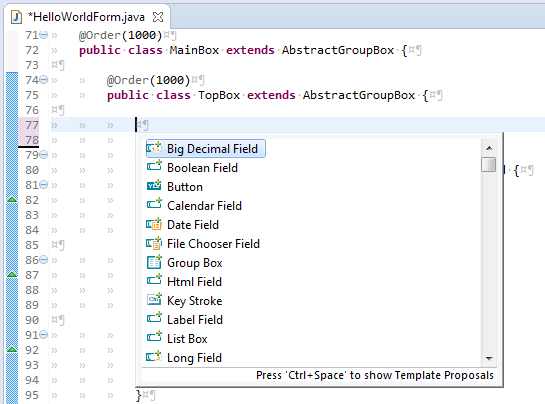This screenshot has width=545, height=404.
Task: Click override marker icon at line 87
Action: click(12, 274)
